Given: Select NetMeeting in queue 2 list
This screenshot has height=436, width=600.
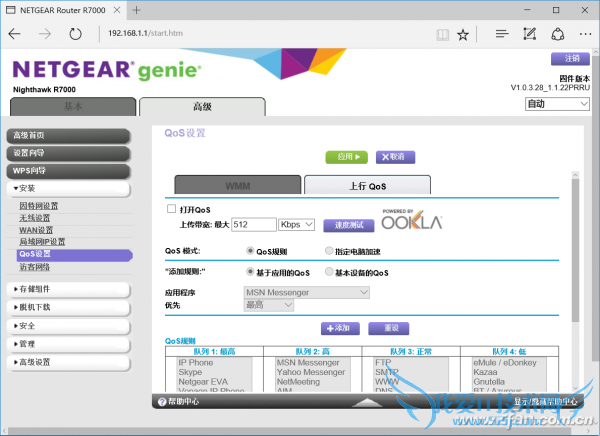Looking at the screenshot, I should coord(298,382).
